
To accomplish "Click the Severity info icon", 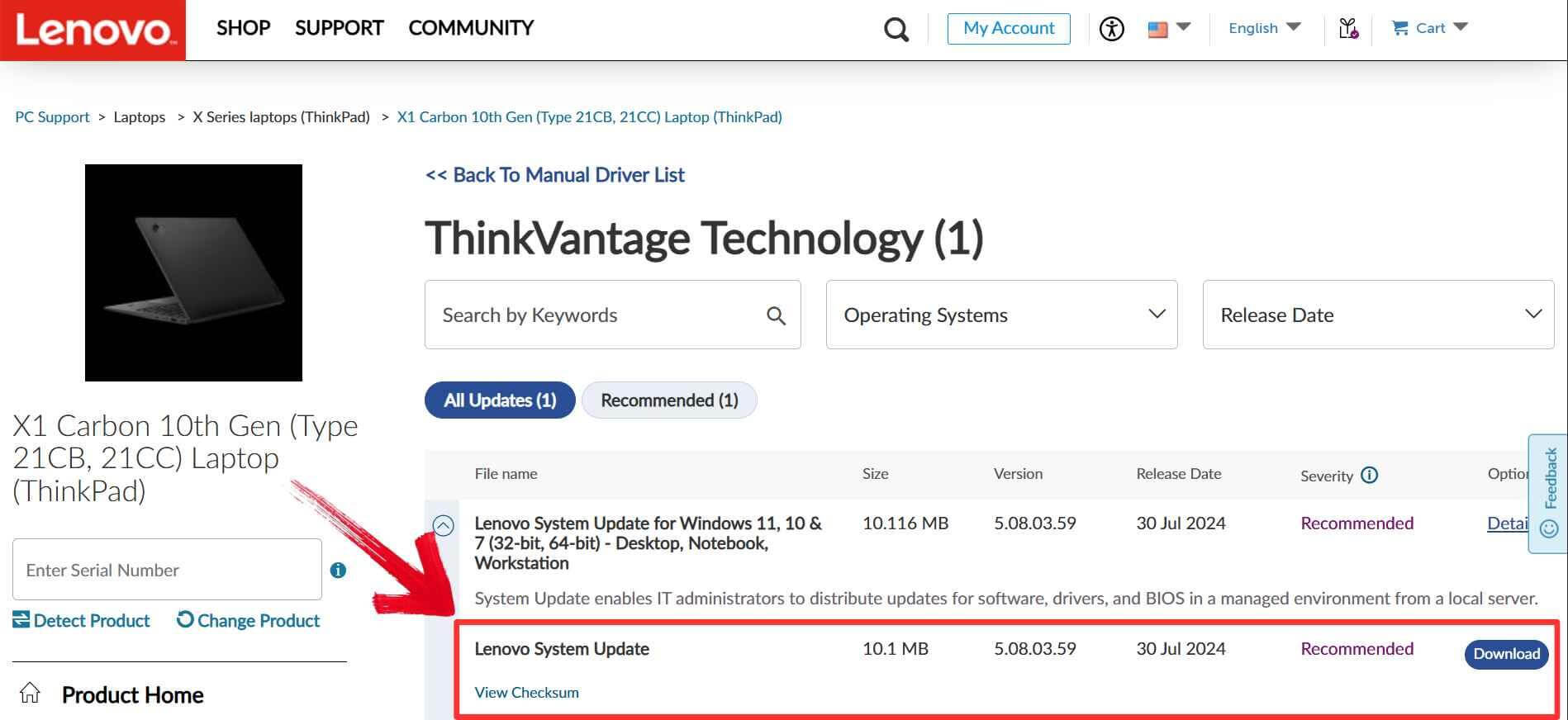I will pos(1369,475).
